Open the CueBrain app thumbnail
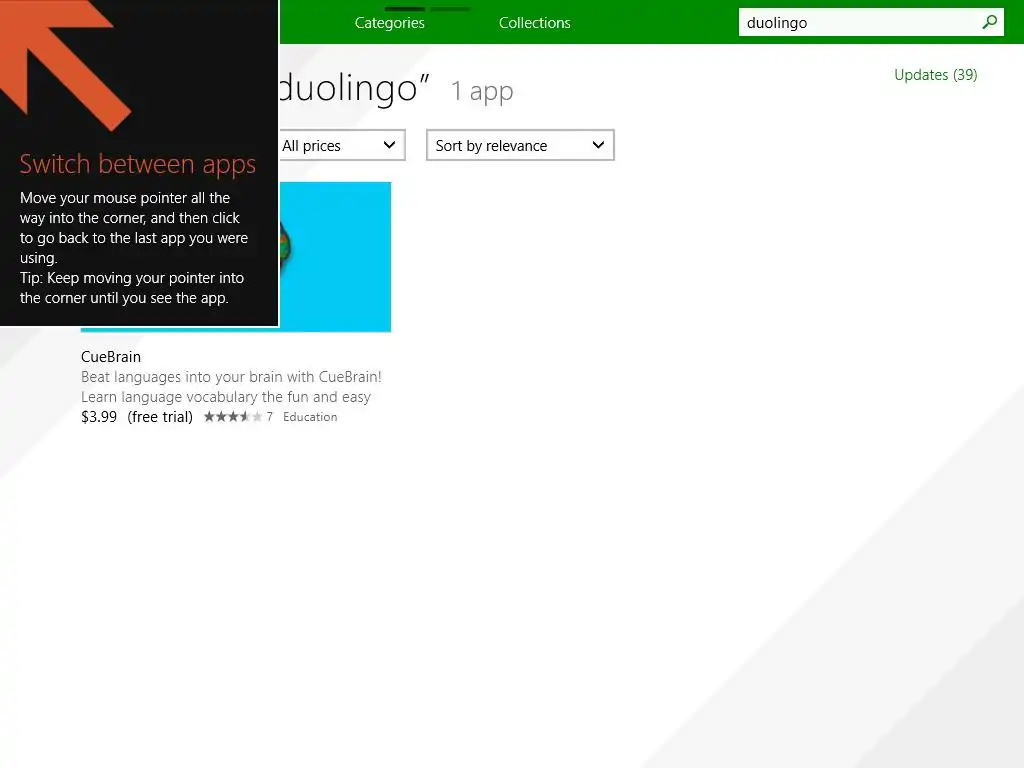 pyautogui.click(x=334, y=257)
